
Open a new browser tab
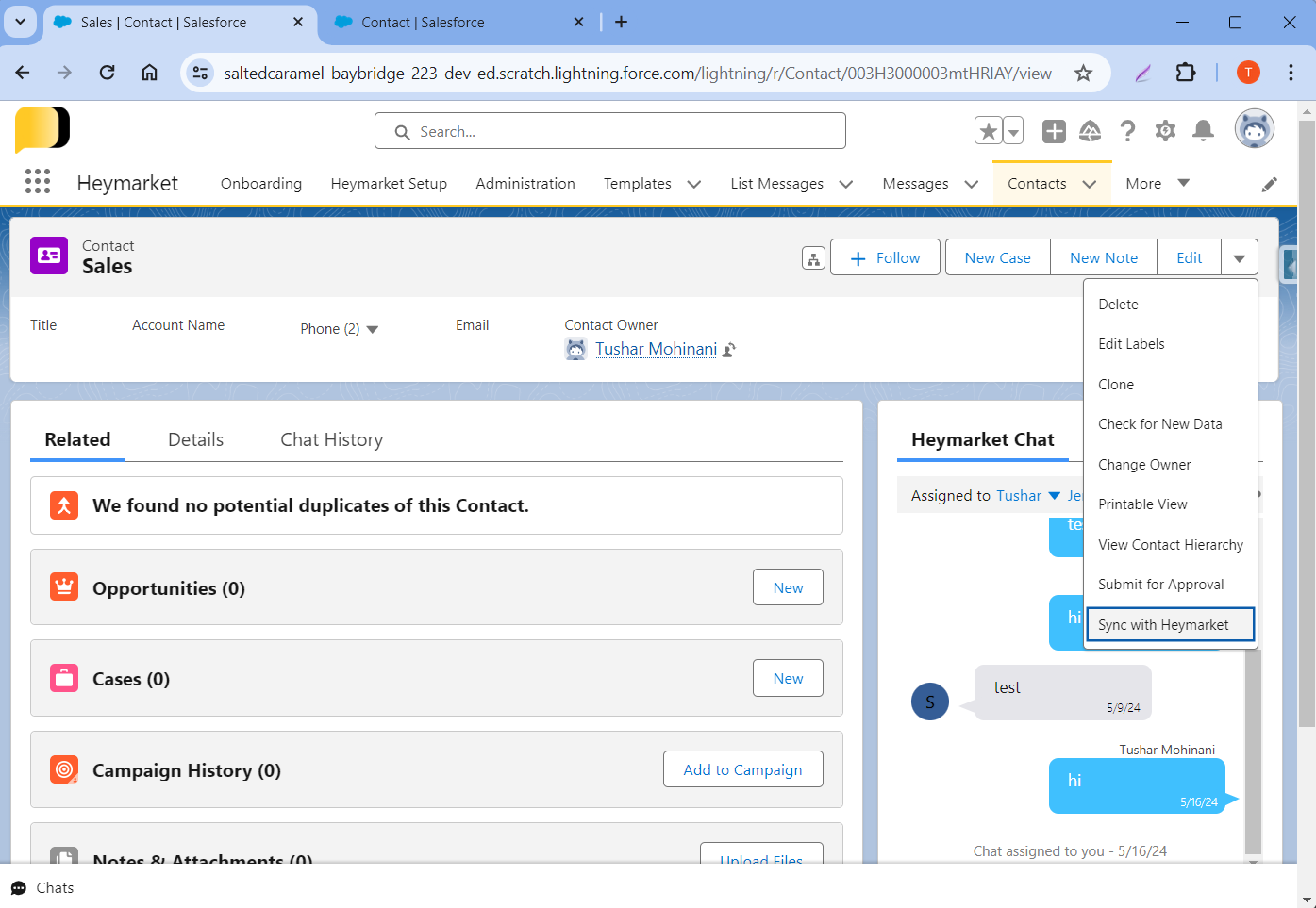pyautogui.click(x=621, y=22)
